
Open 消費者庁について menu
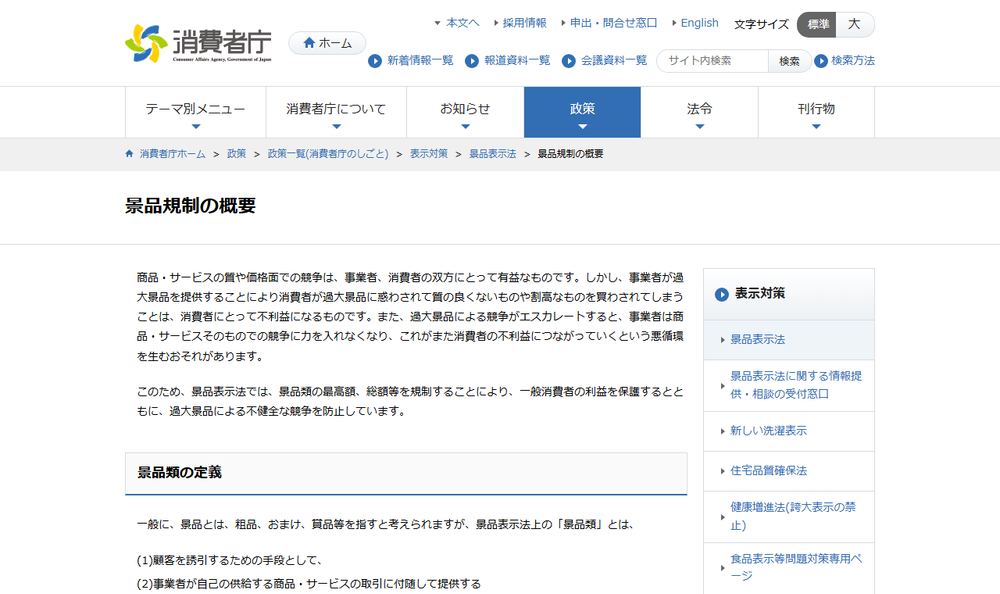(x=336, y=112)
